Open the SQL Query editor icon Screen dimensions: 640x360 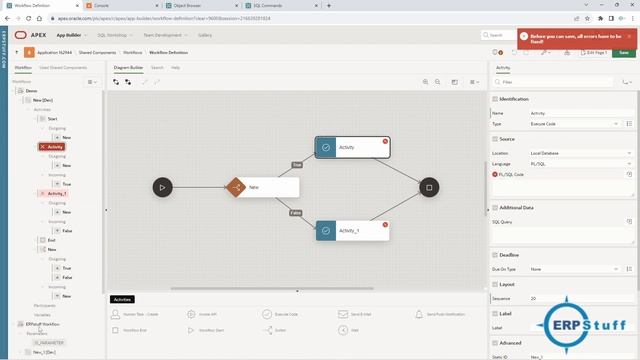pyautogui.click(x=629, y=222)
